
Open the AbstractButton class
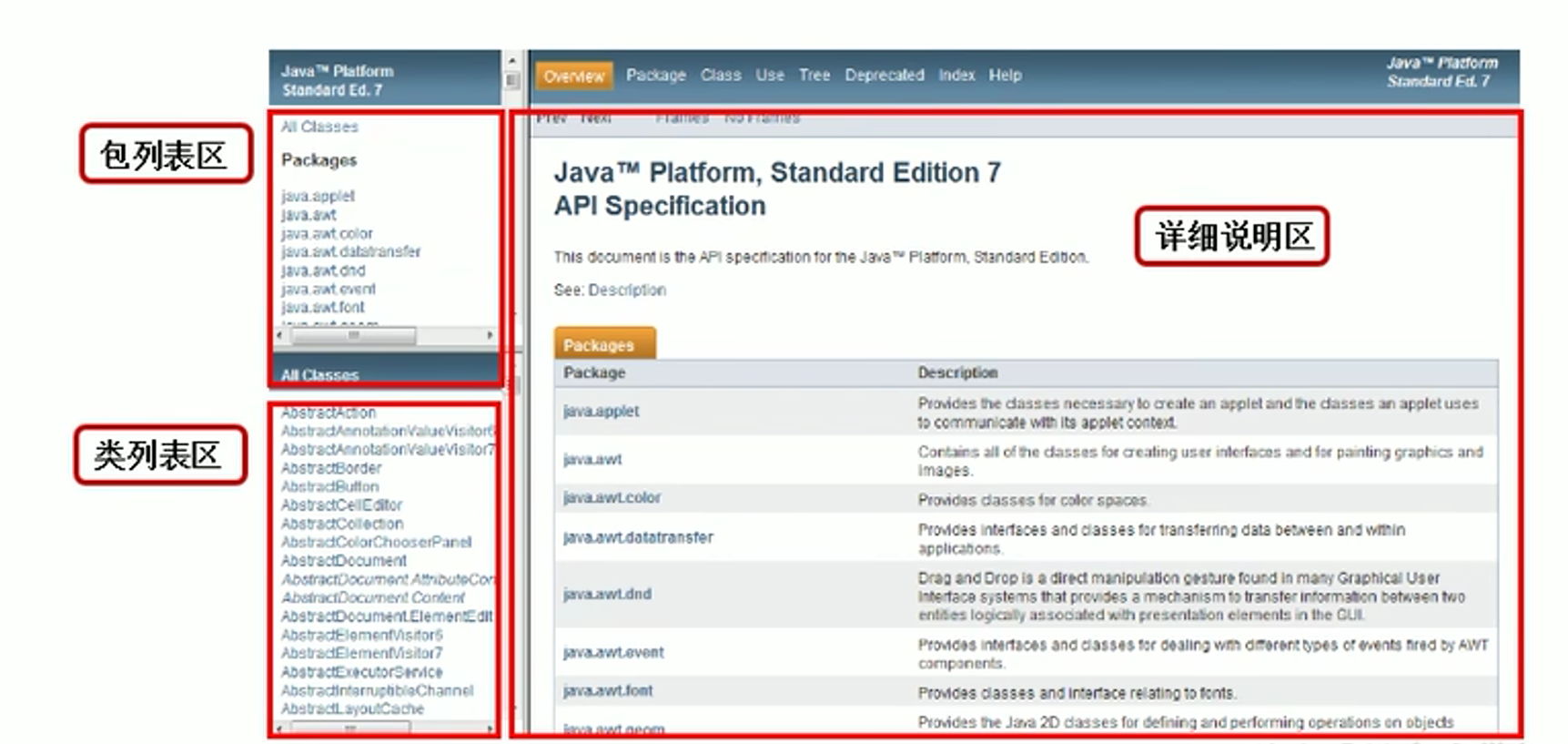(x=329, y=486)
